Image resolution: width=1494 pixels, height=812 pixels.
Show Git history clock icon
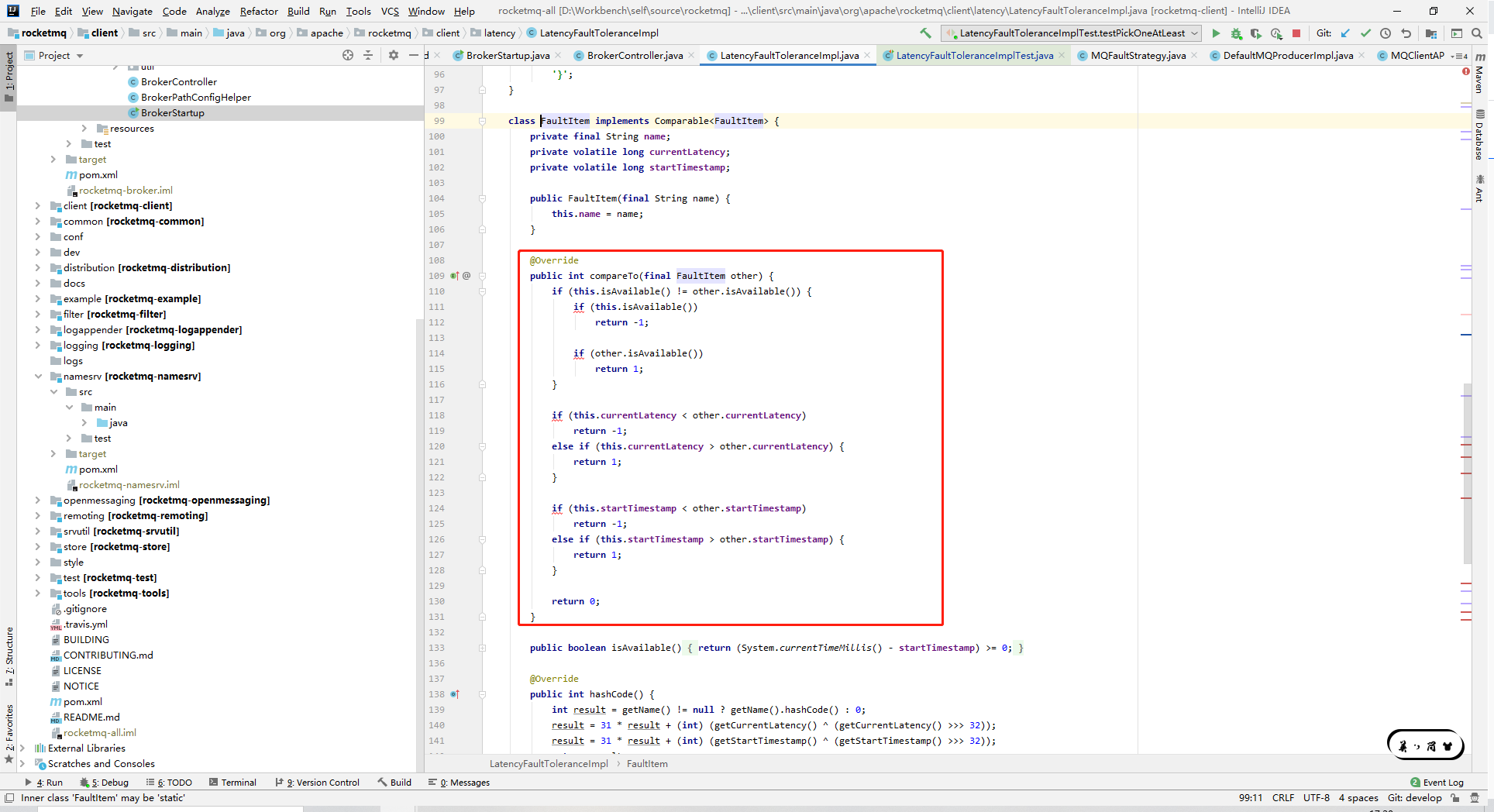pyautogui.click(x=1386, y=33)
